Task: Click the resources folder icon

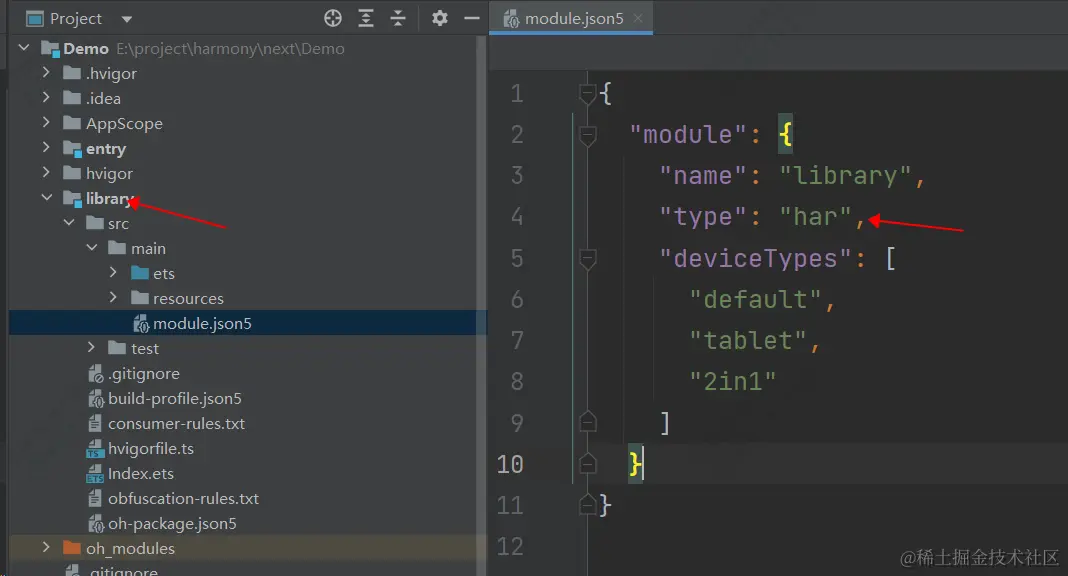Action: (x=140, y=298)
